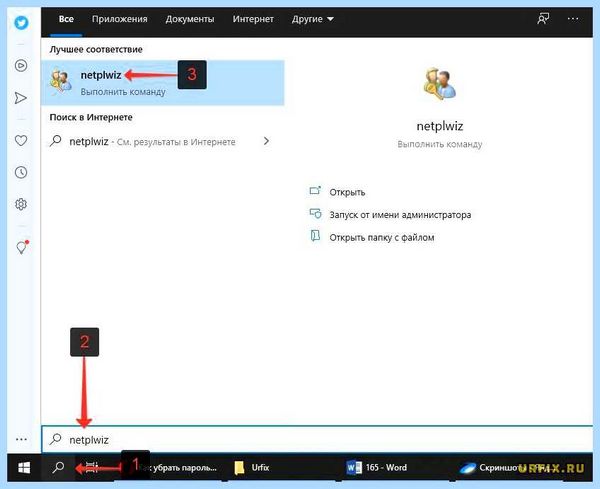Viewport: 600px width, 489px height.
Task: Open history clock icon in sidebar
Action: point(21,172)
